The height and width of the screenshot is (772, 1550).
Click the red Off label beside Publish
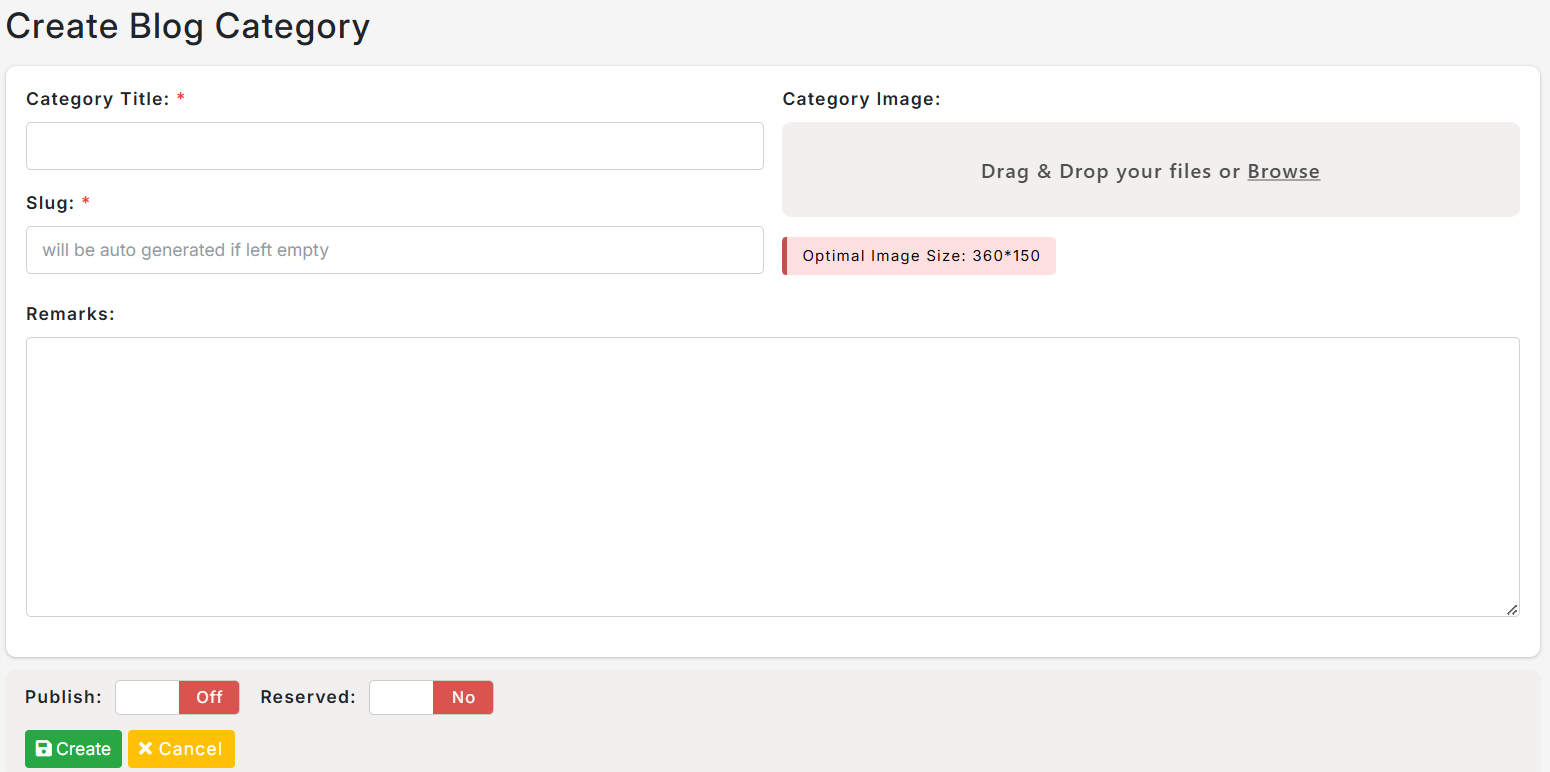point(209,697)
